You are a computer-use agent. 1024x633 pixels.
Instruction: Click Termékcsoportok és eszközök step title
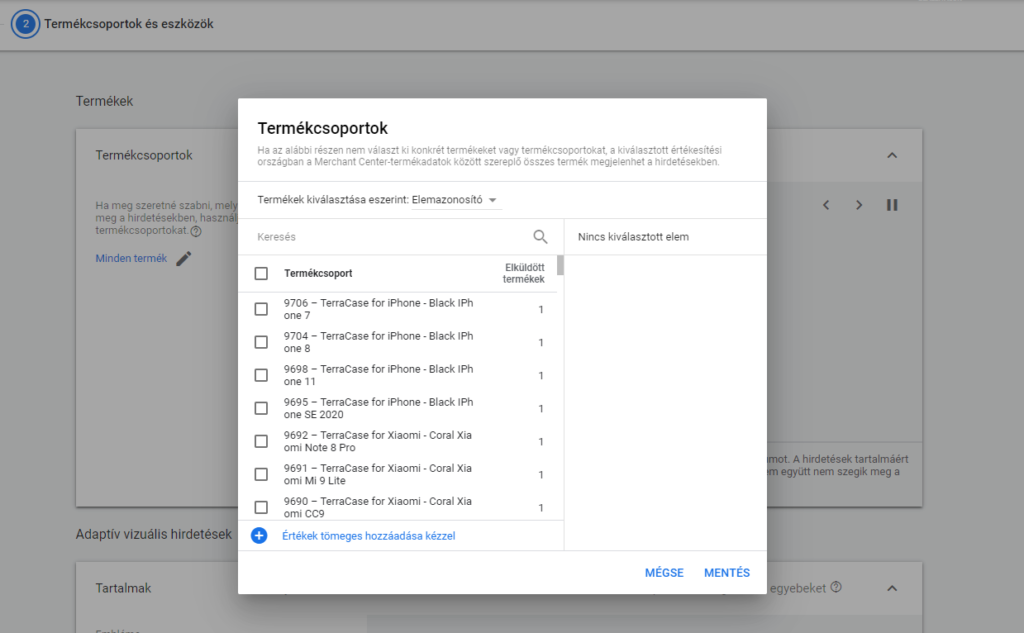[129, 24]
